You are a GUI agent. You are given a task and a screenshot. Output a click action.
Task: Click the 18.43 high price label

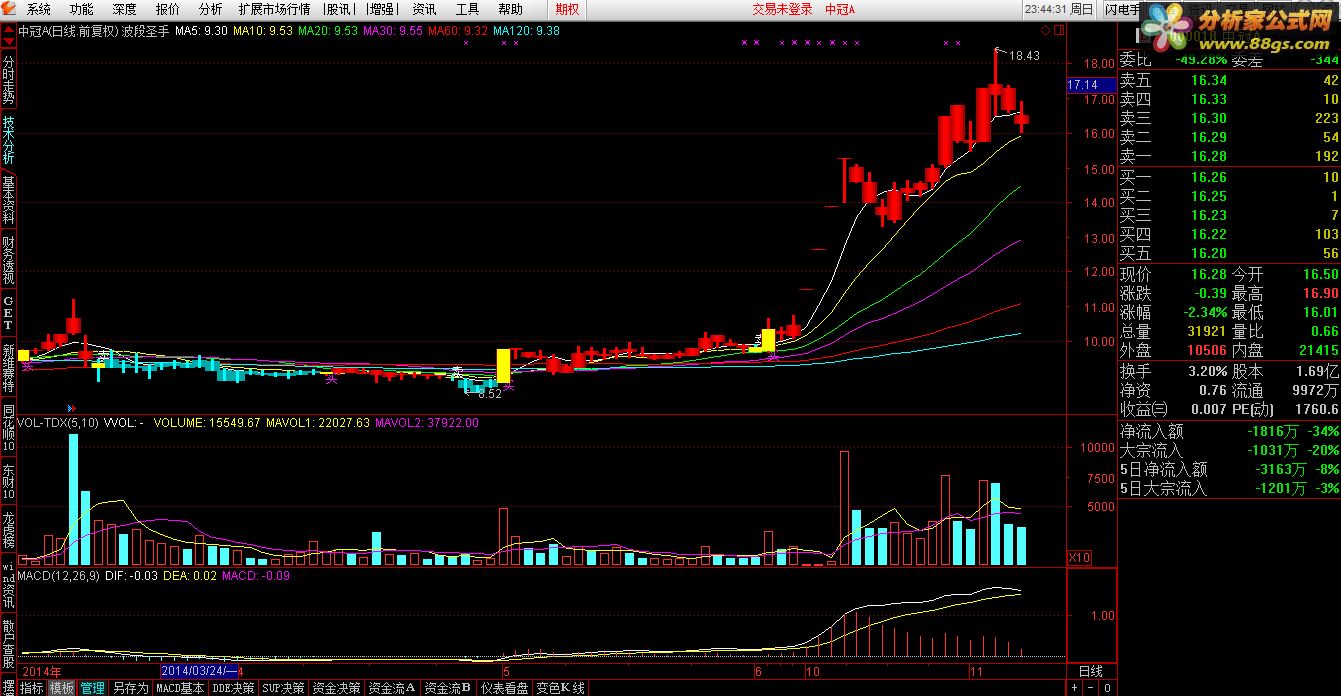[1023, 56]
